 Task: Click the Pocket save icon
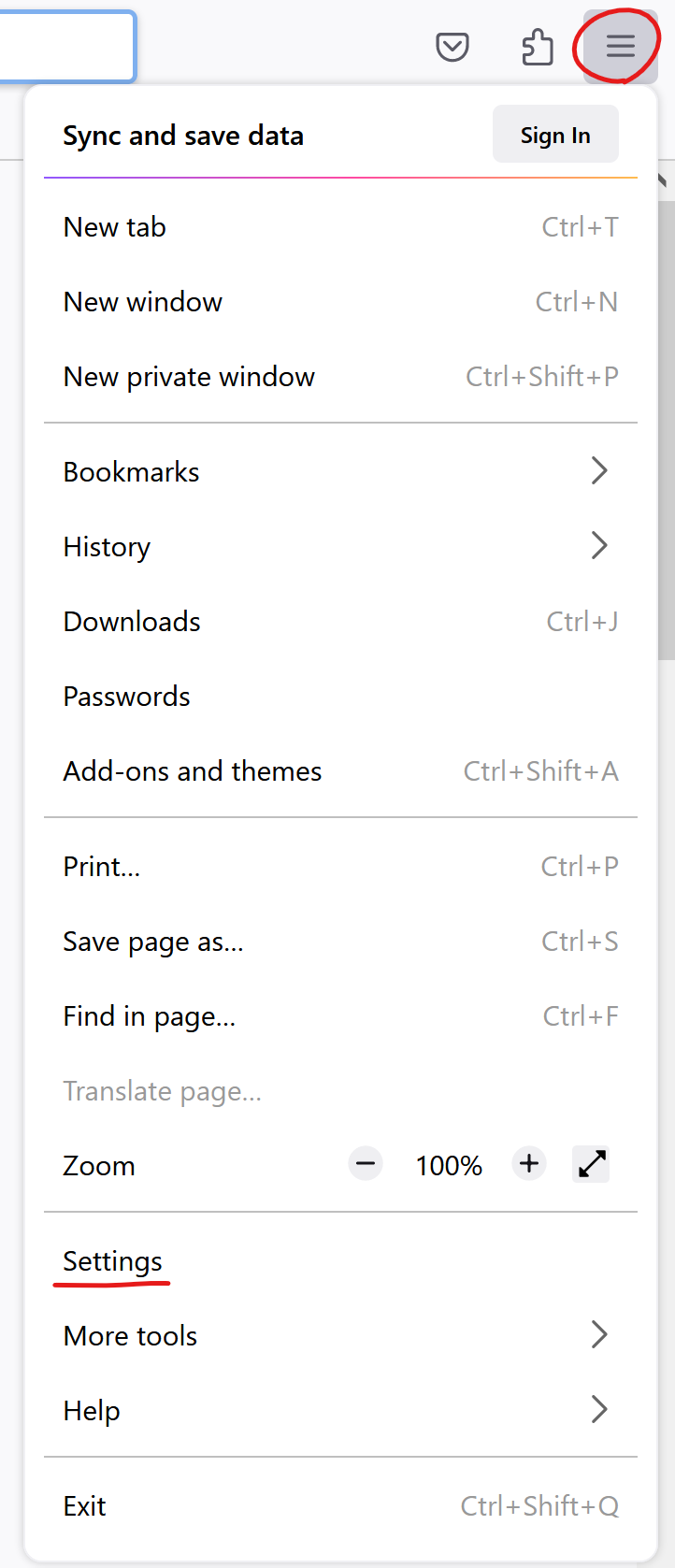pos(452,46)
